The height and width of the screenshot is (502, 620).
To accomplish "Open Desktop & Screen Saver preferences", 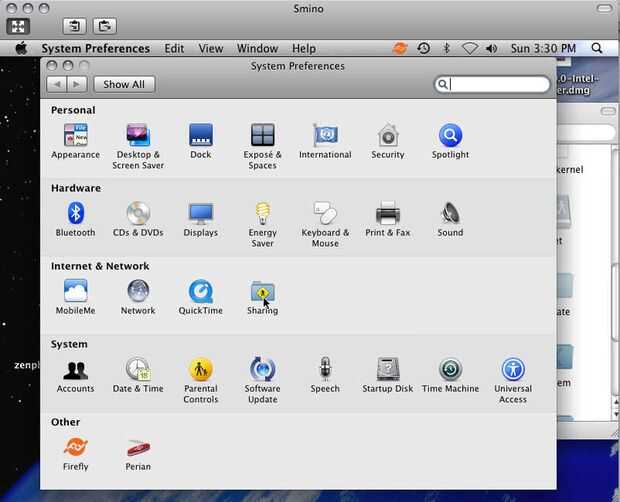I will click(x=138, y=146).
